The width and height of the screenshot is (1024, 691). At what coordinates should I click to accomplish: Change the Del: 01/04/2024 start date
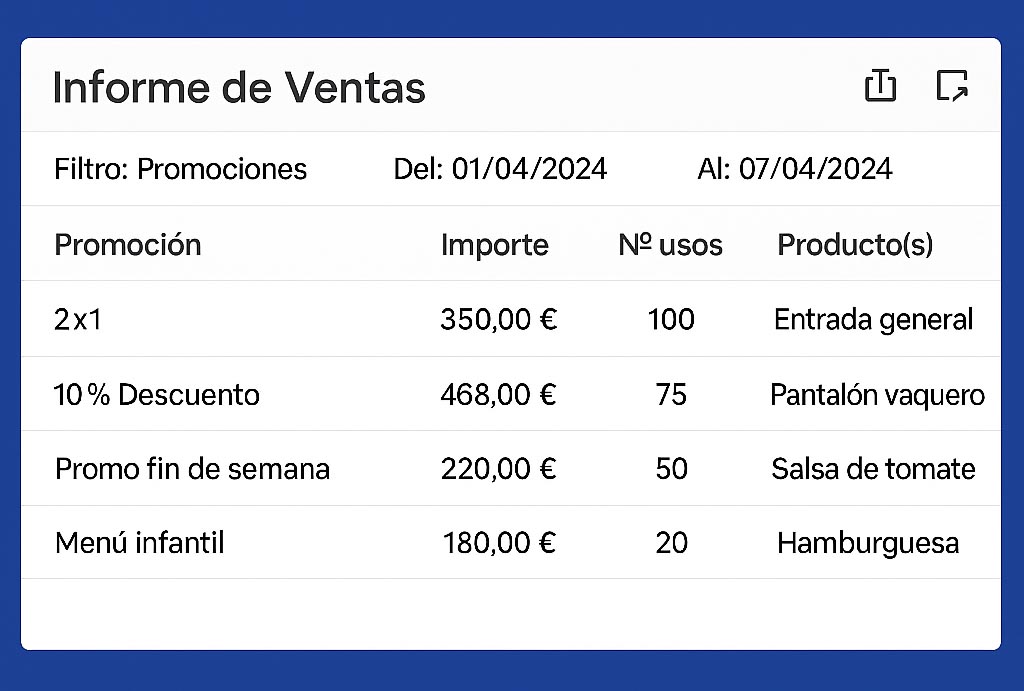pos(500,169)
